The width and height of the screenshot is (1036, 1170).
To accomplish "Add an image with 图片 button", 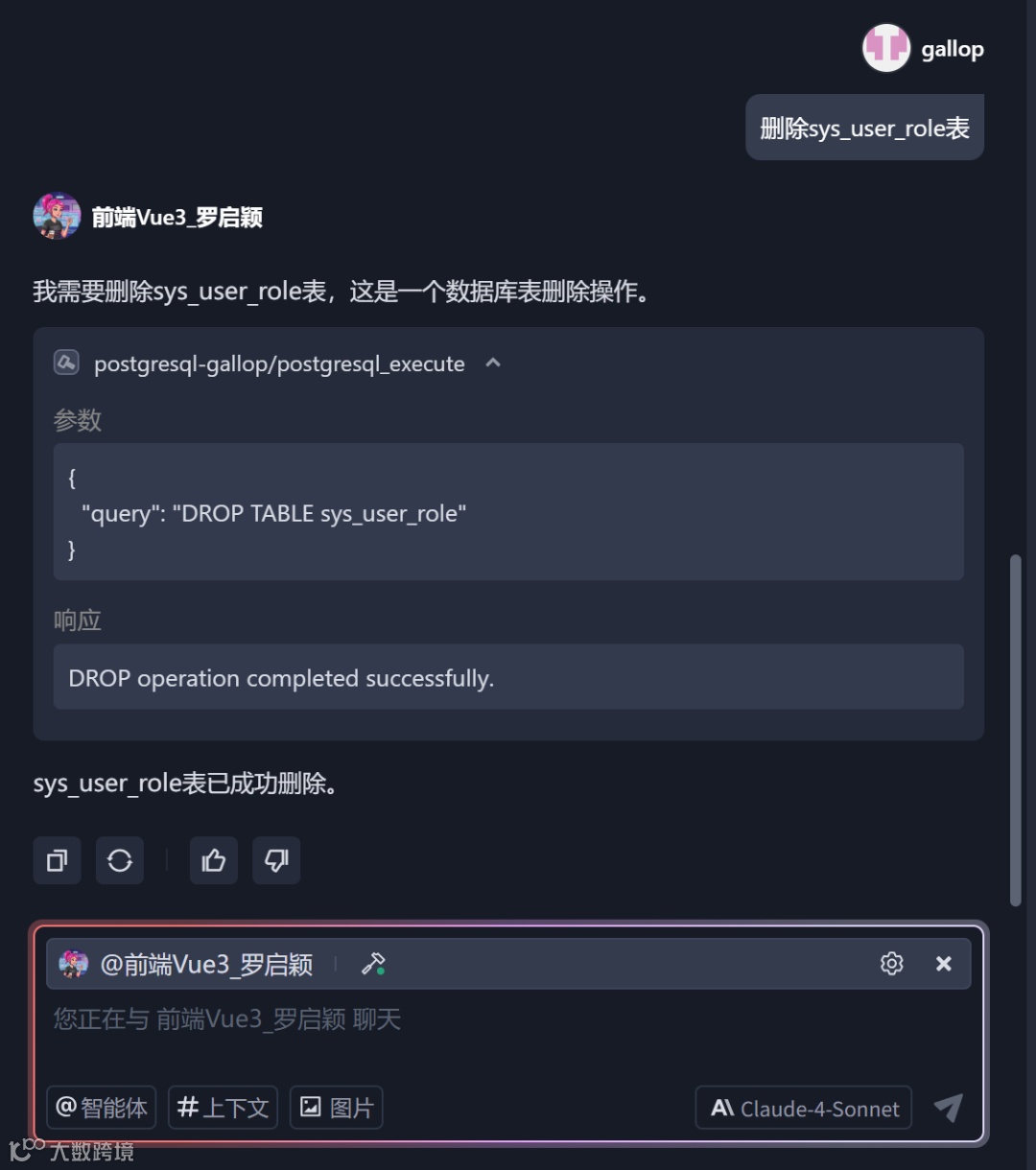I will (x=337, y=1108).
